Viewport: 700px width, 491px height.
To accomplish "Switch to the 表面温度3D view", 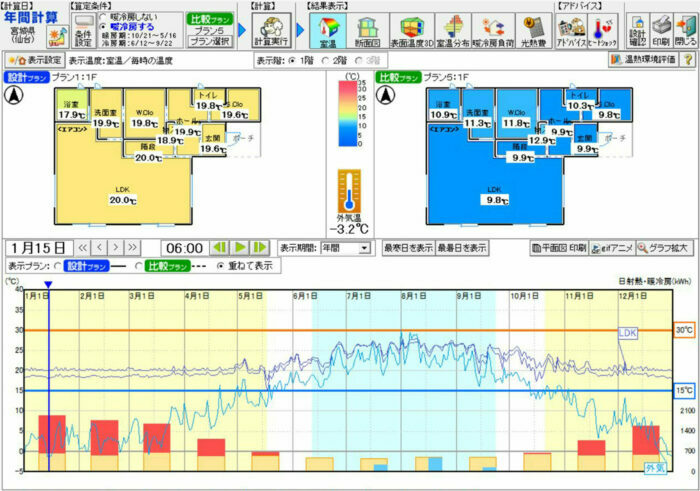I will [412, 30].
